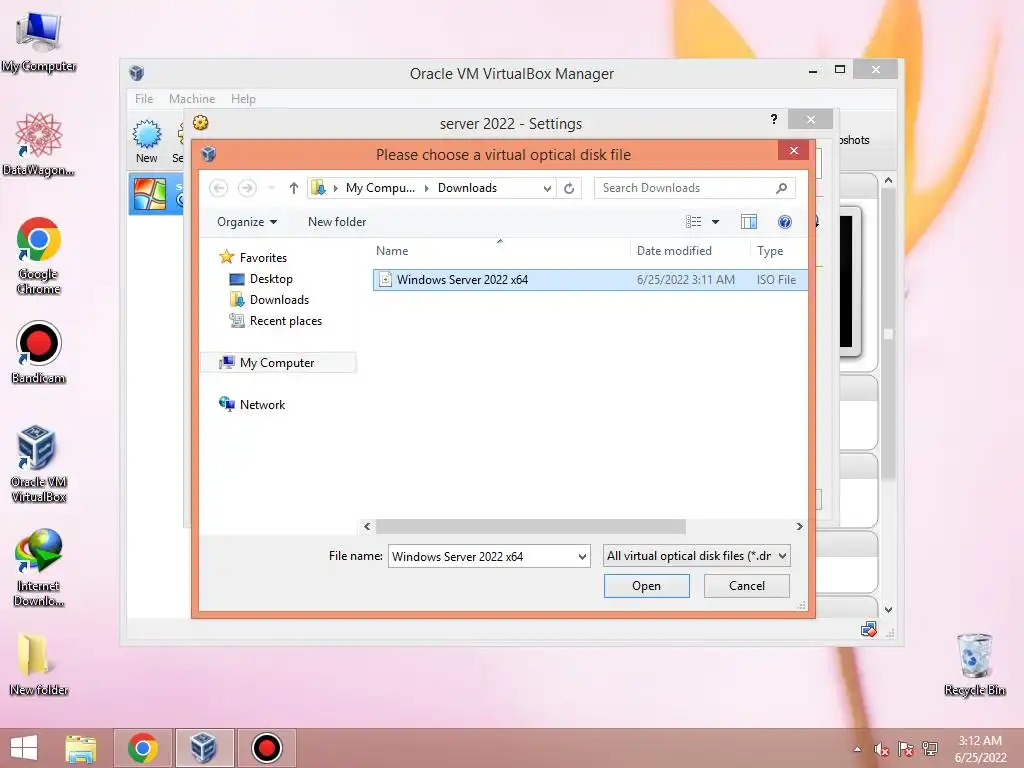Show hidden tray icons arrow

pyautogui.click(x=857, y=750)
